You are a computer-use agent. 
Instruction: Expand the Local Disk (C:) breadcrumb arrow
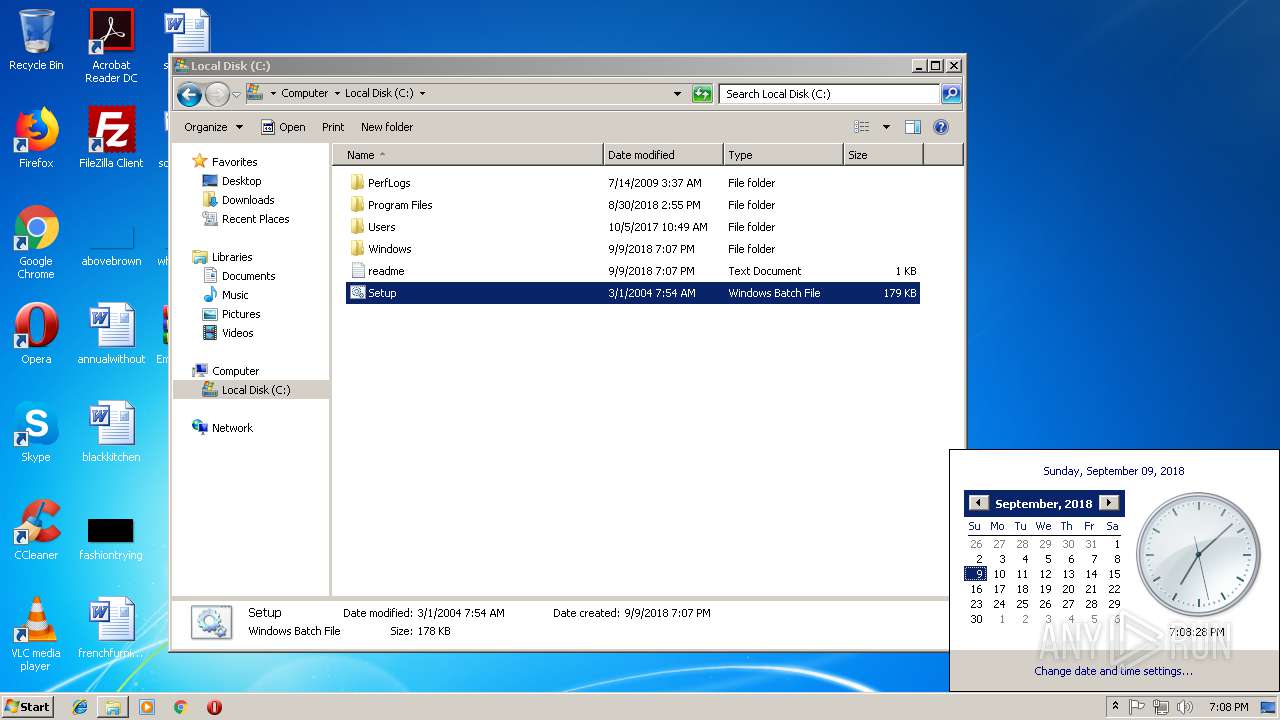[422, 94]
